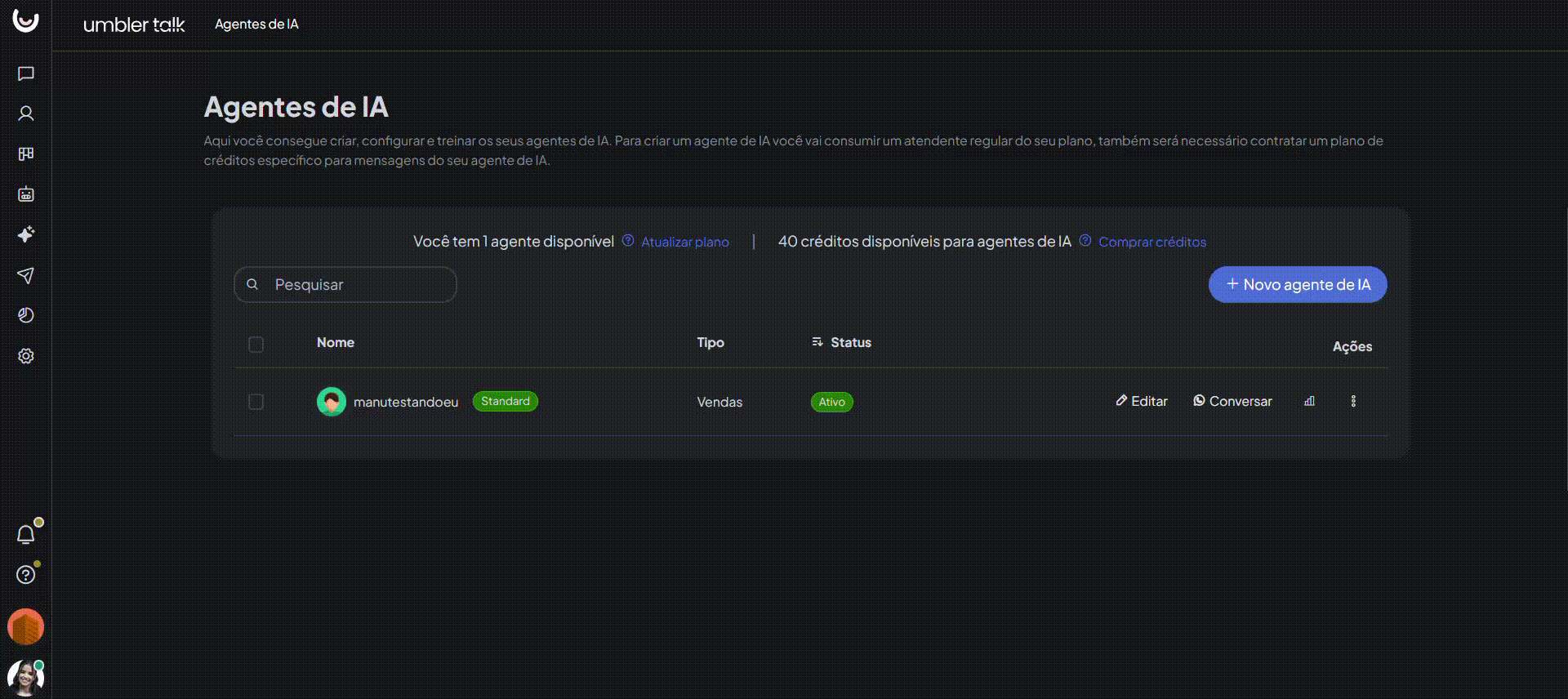Open the chat conversations sidebar icon
The image size is (1568, 699).
coord(25,73)
